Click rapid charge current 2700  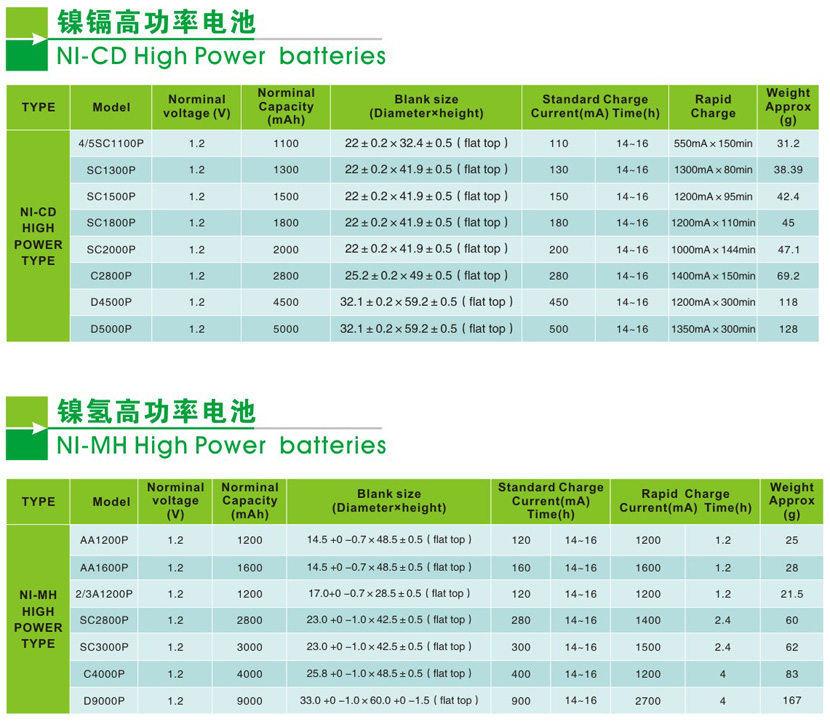pos(648,701)
